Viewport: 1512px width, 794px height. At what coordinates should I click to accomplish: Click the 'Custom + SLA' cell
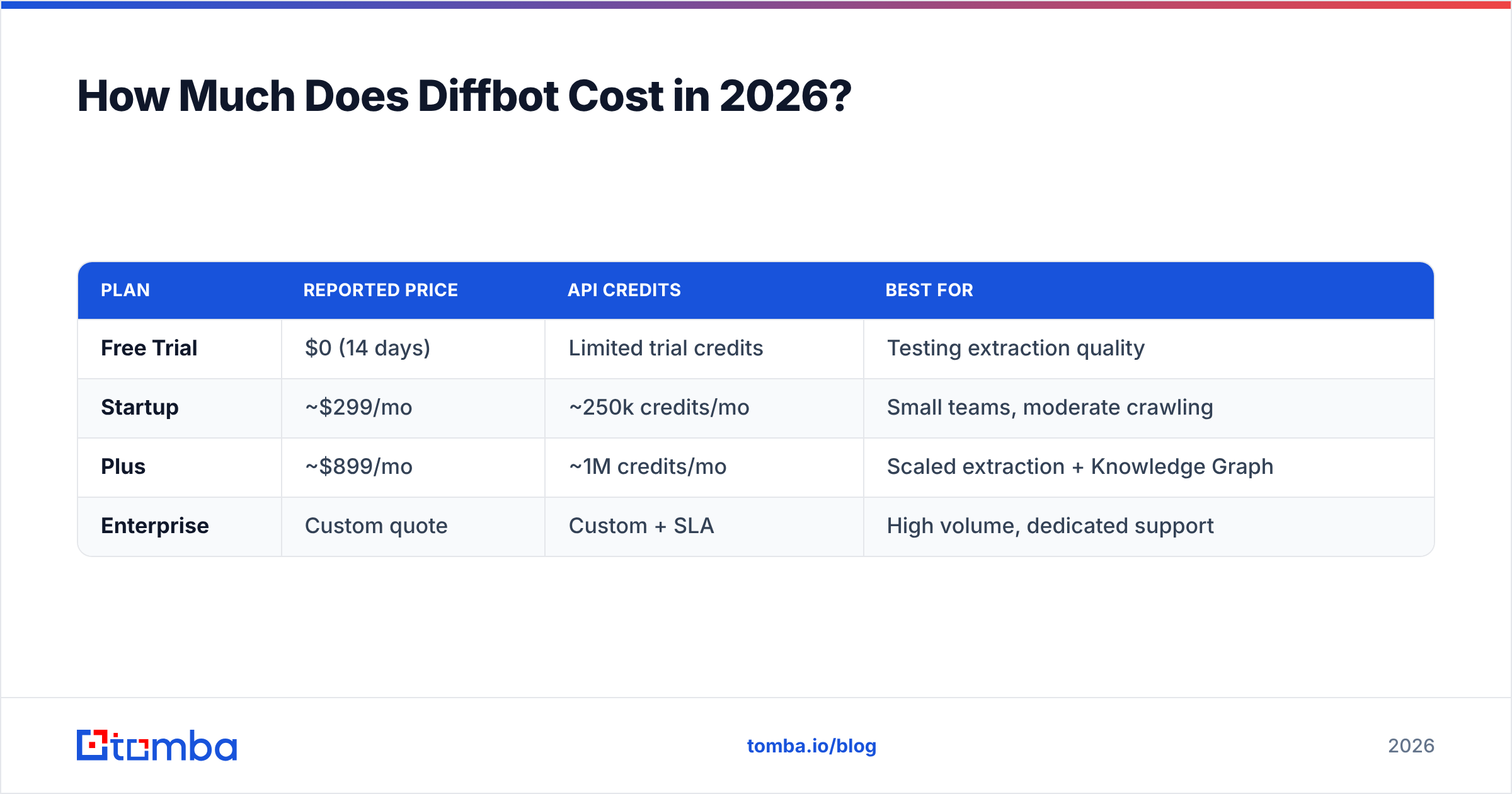click(x=704, y=526)
